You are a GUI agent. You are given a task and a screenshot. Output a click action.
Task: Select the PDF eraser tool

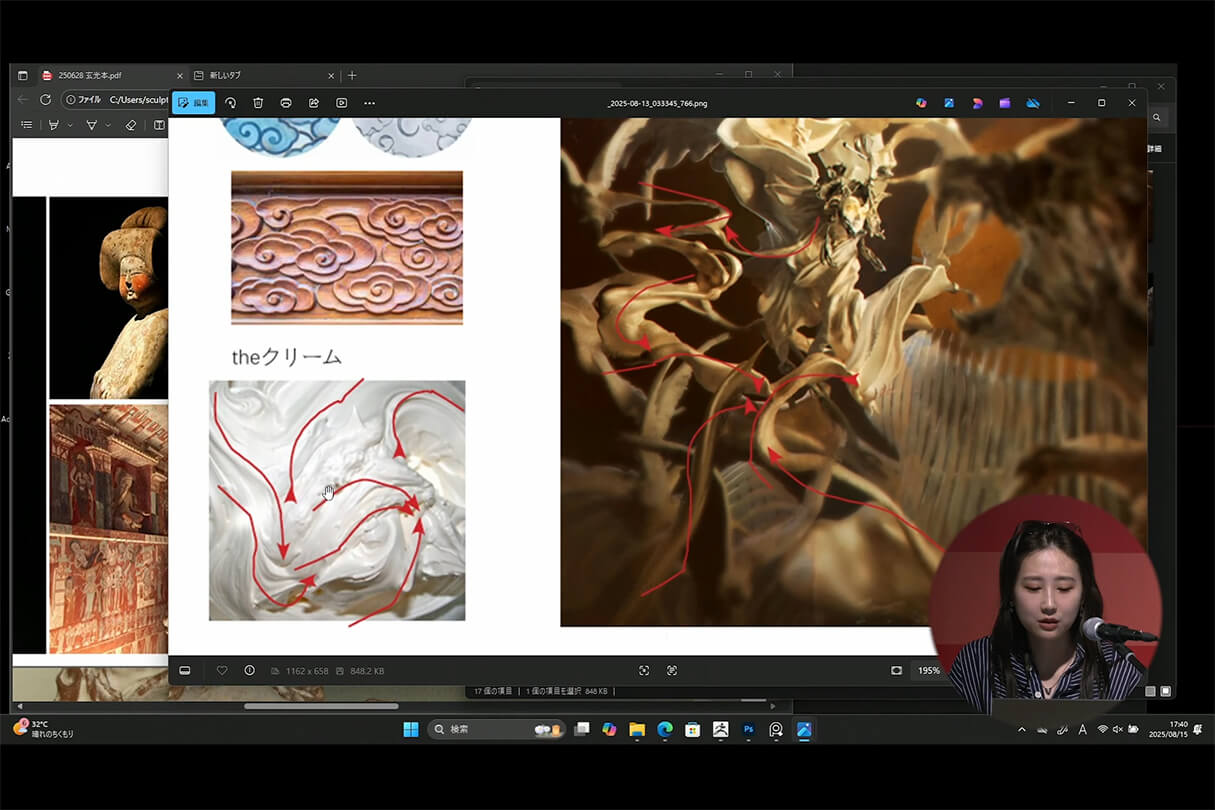click(130, 125)
